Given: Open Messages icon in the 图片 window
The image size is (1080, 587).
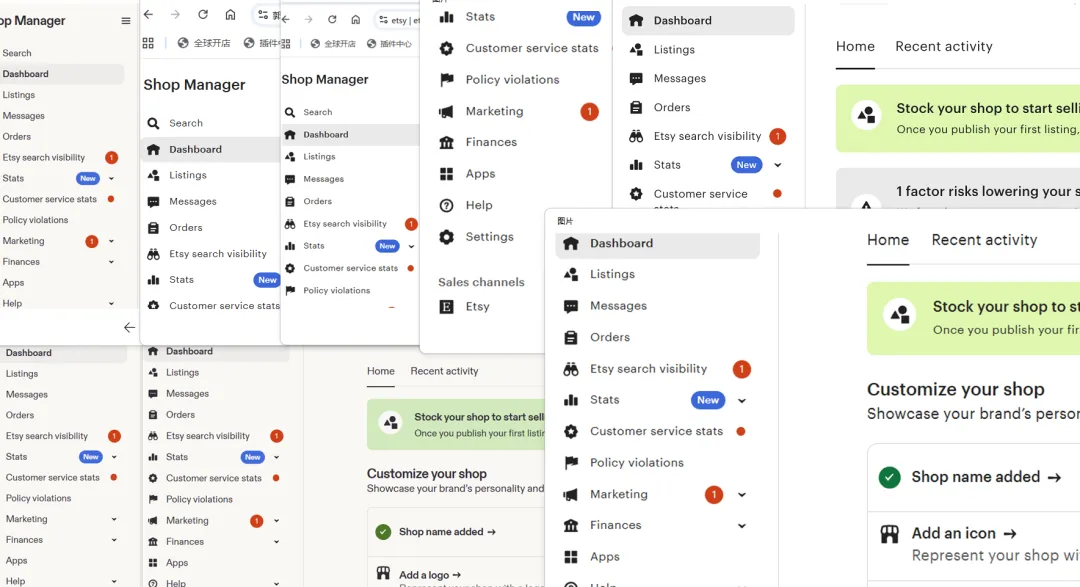Looking at the screenshot, I should [x=571, y=306].
